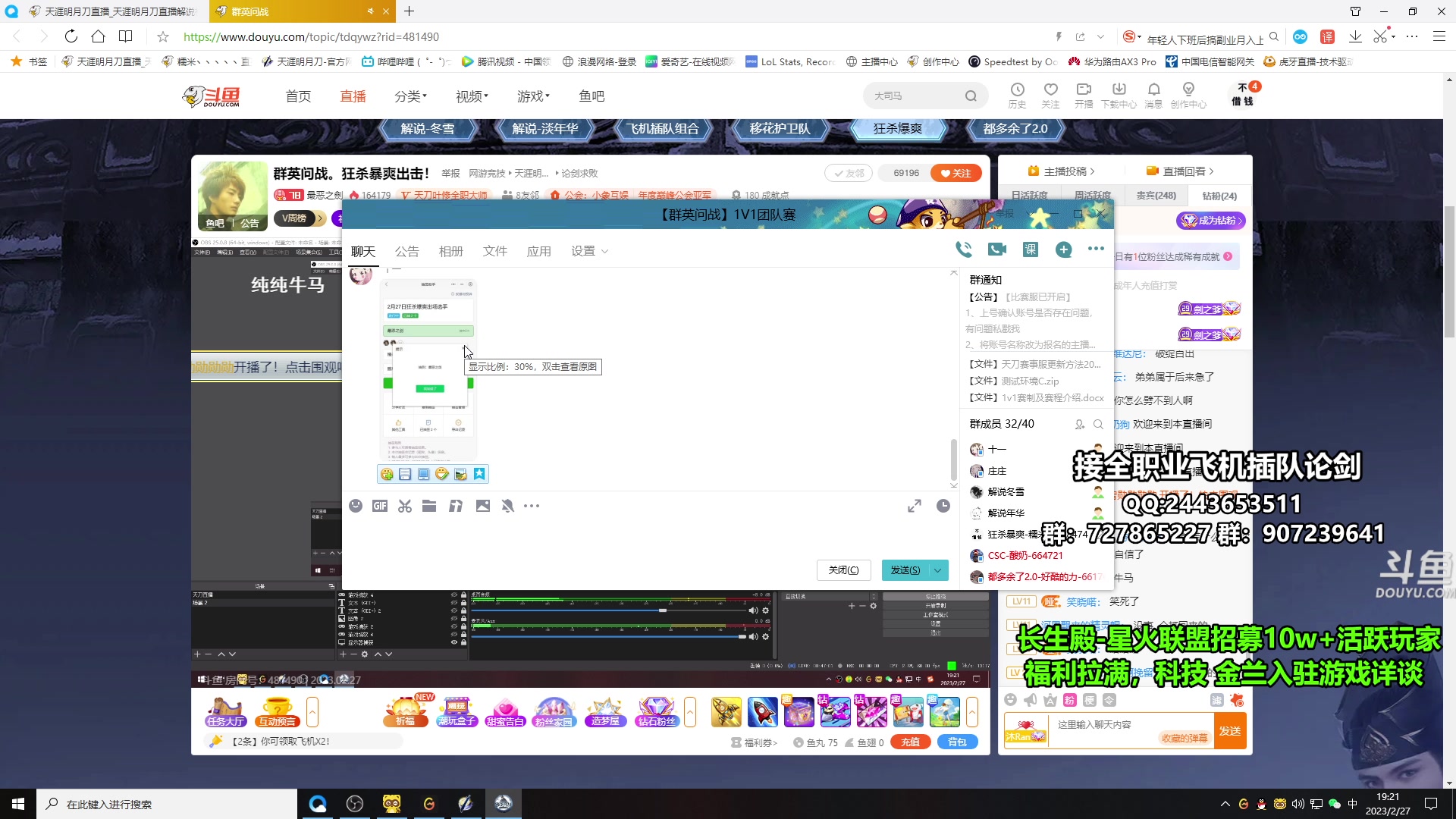Click the orange 发送 danmu button
Viewport: 1456px width, 819px height.
[x=1230, y=731]
